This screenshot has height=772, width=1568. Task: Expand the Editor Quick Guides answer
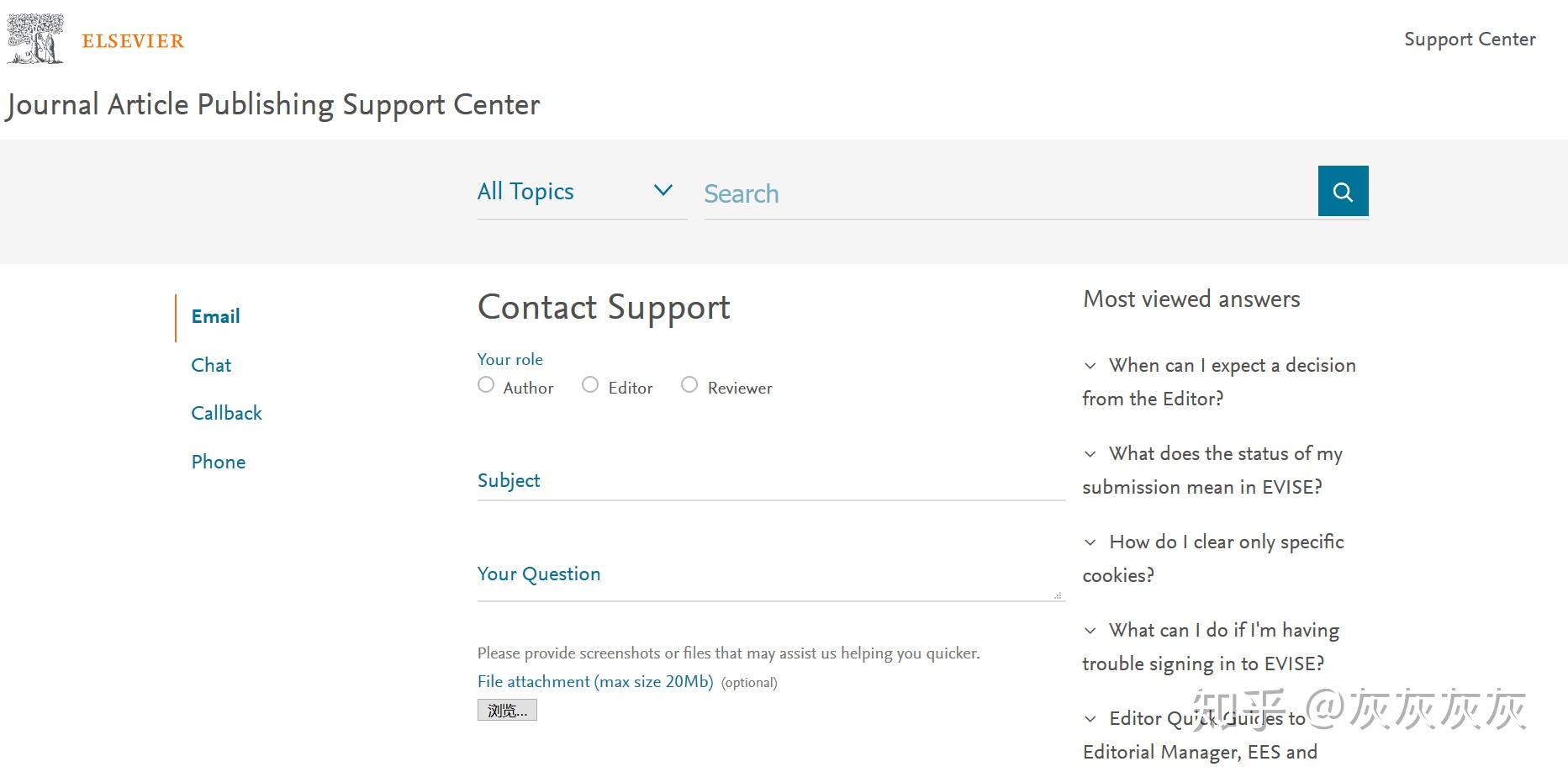pos(1090,719)
